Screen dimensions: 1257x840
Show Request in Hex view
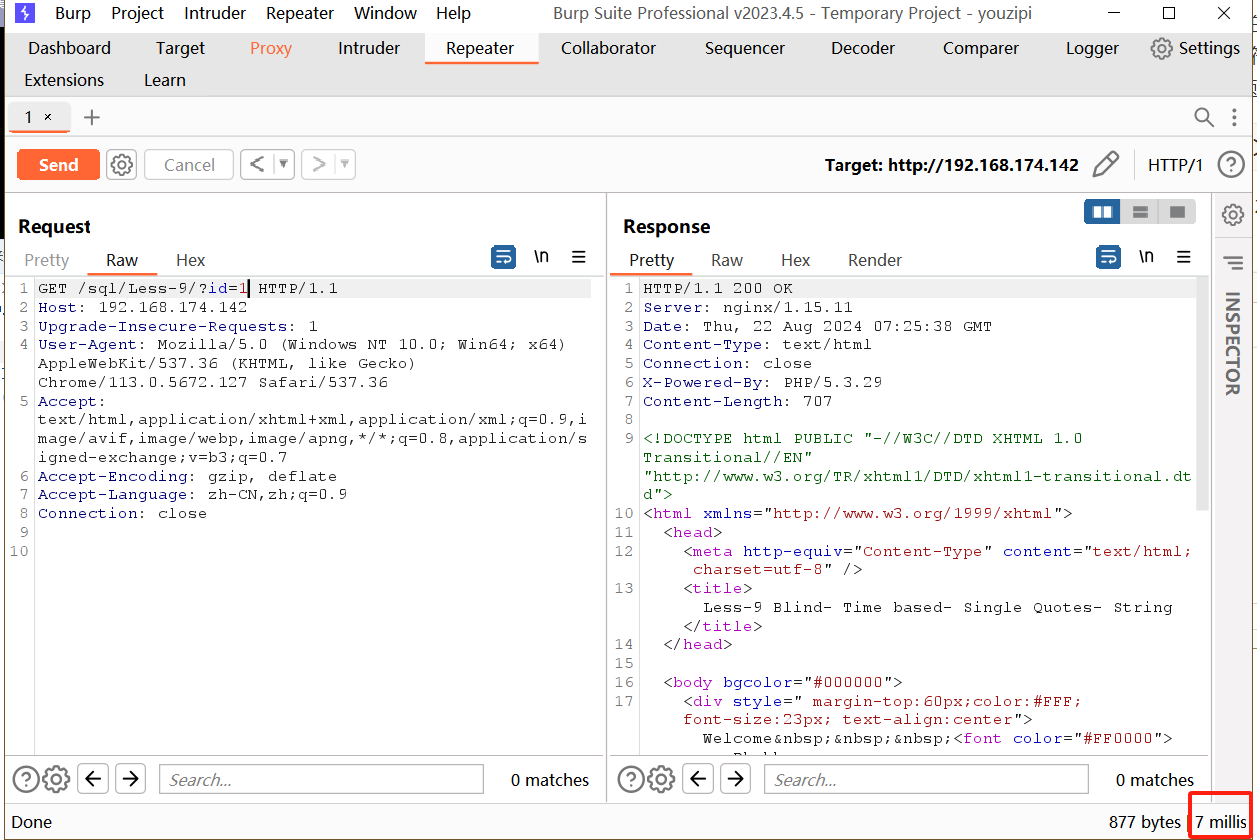pos(190,260)
